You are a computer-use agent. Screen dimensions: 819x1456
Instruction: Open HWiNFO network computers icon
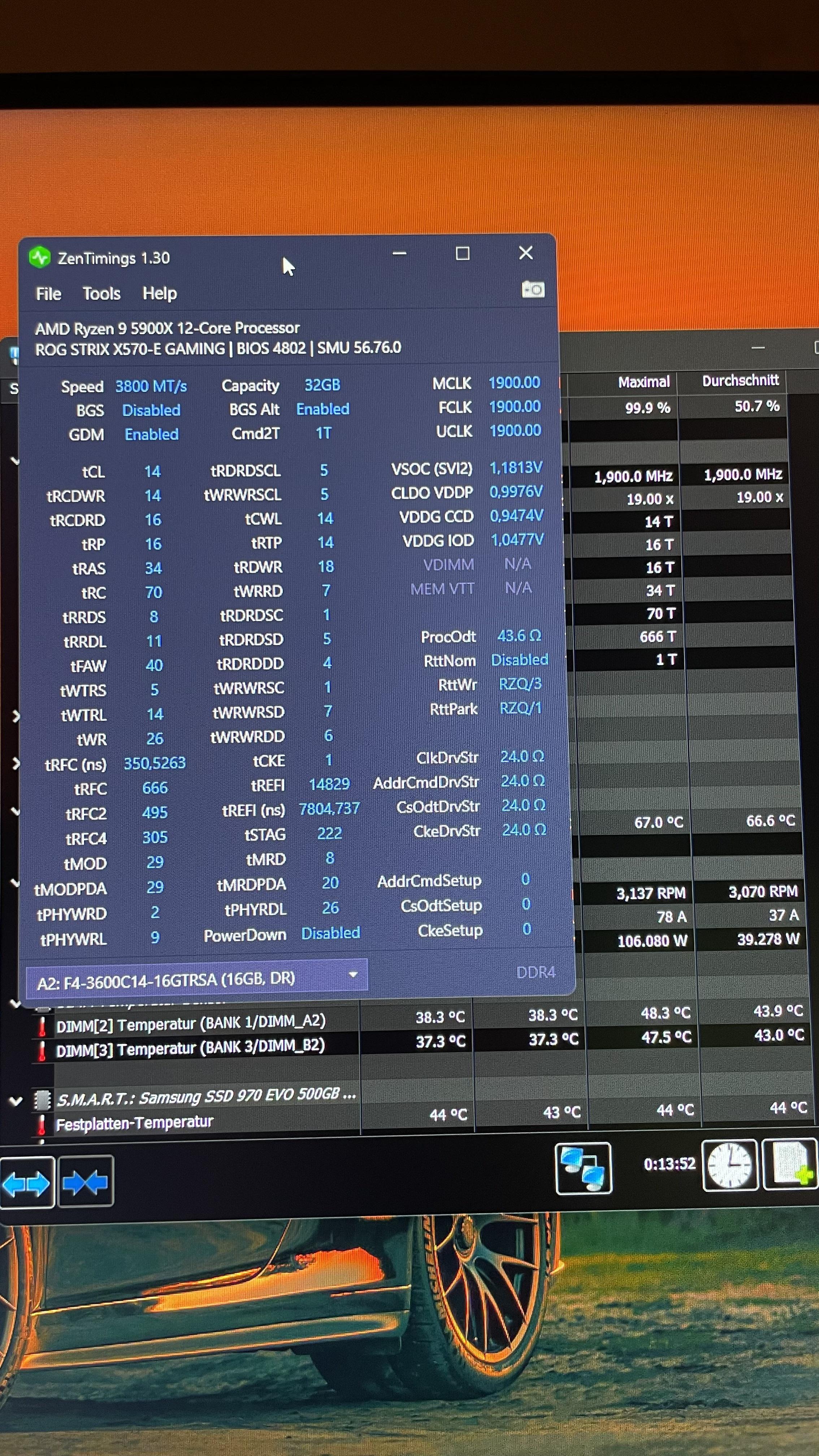click(x=583, y=1168)
